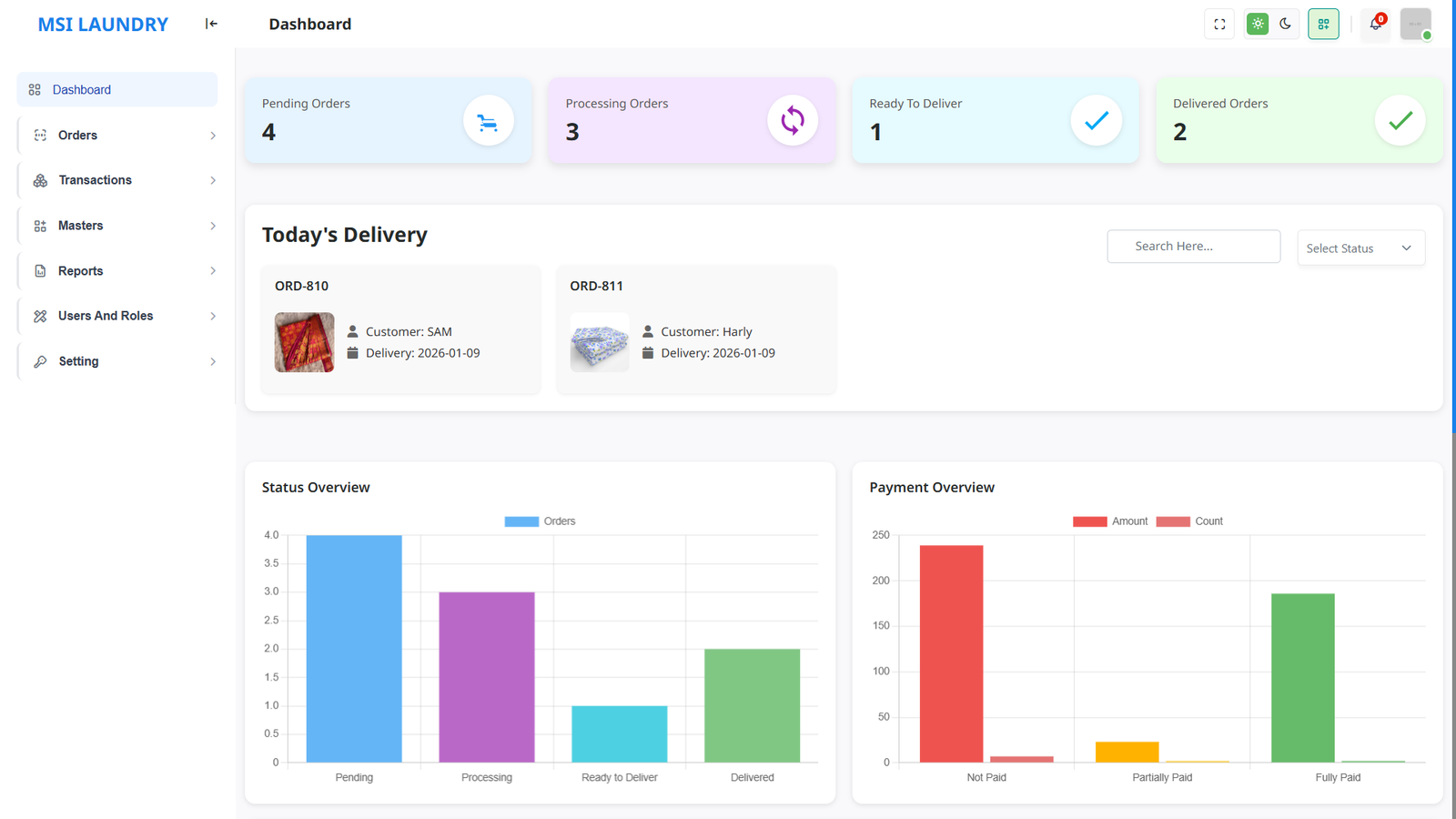Open the Masters menu item
This screenshot has width=1456, height=819.
[81, 225]
